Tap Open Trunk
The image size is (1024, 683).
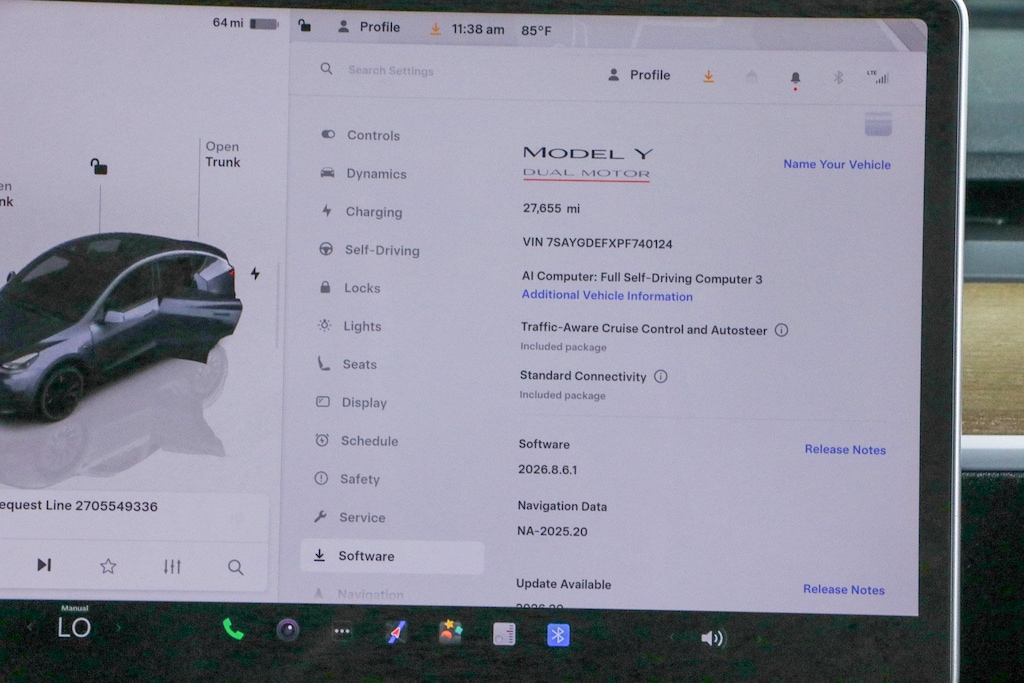[223, 154]
